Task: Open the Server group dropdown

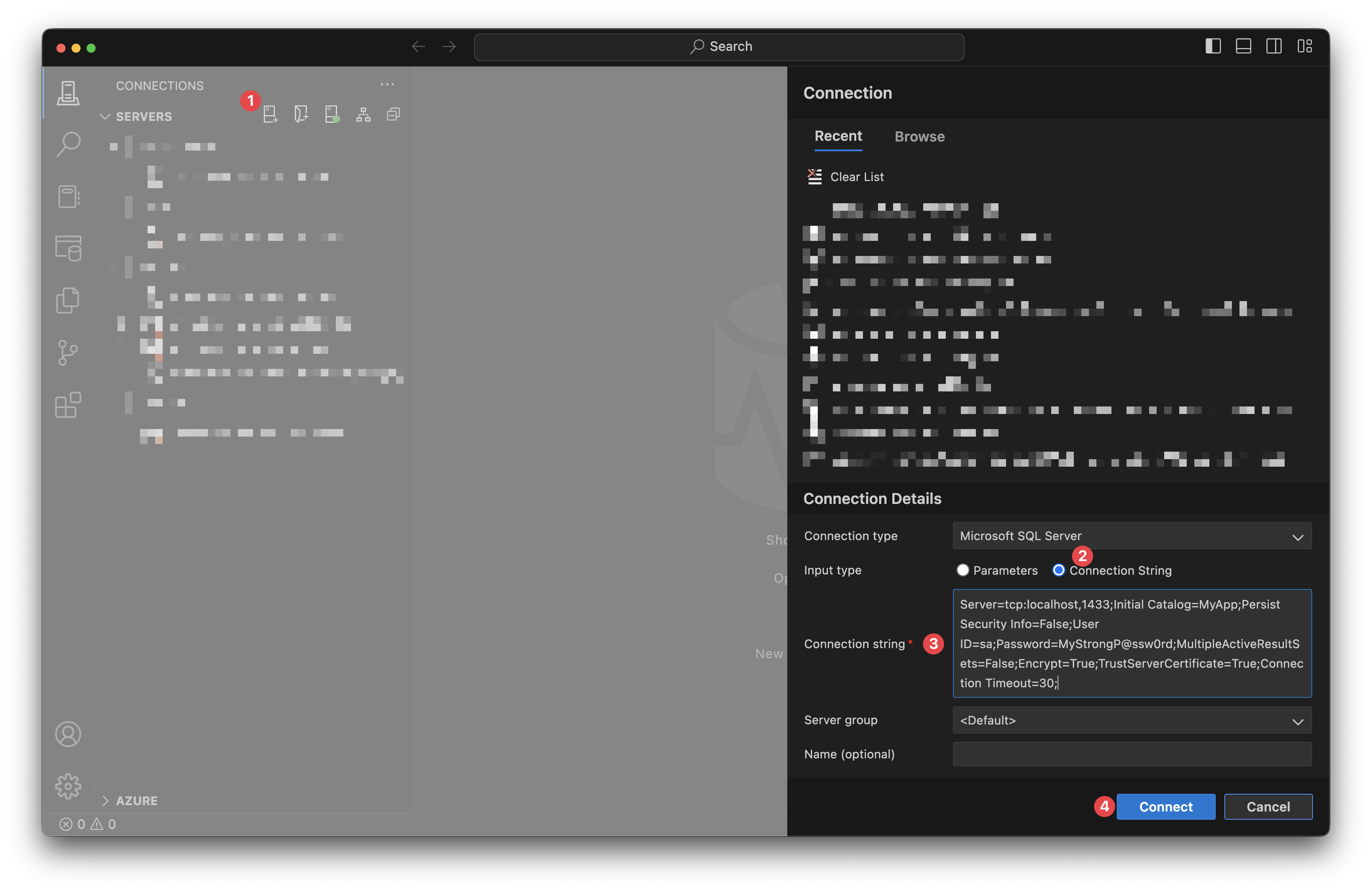Action: 1132,720
